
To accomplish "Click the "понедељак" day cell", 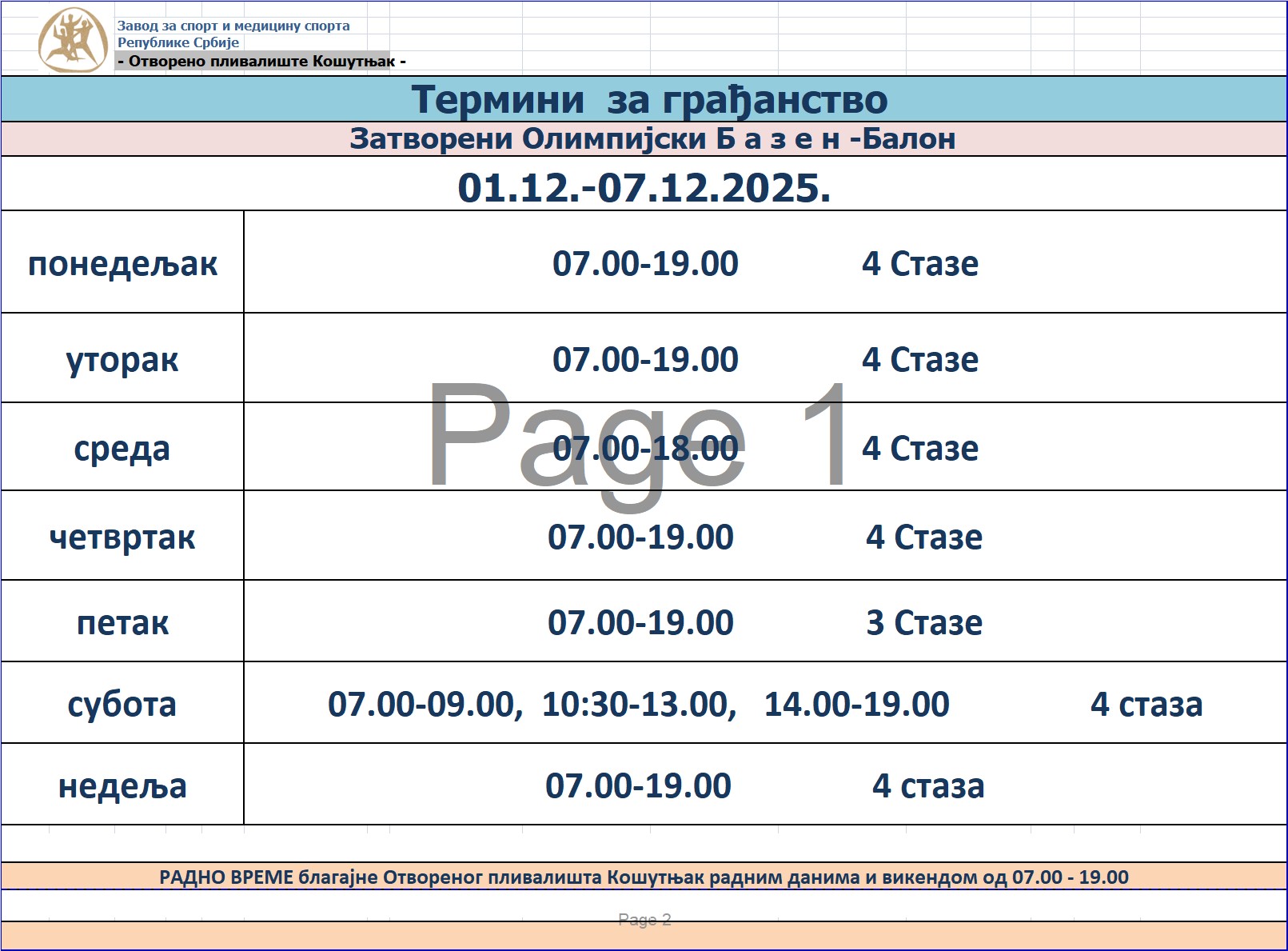I will [122, 263].
